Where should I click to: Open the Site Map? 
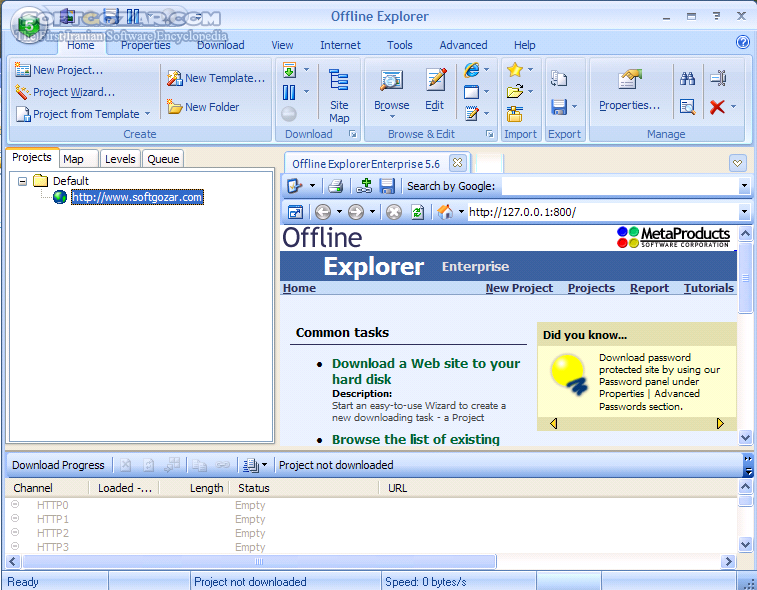point(339,95)
